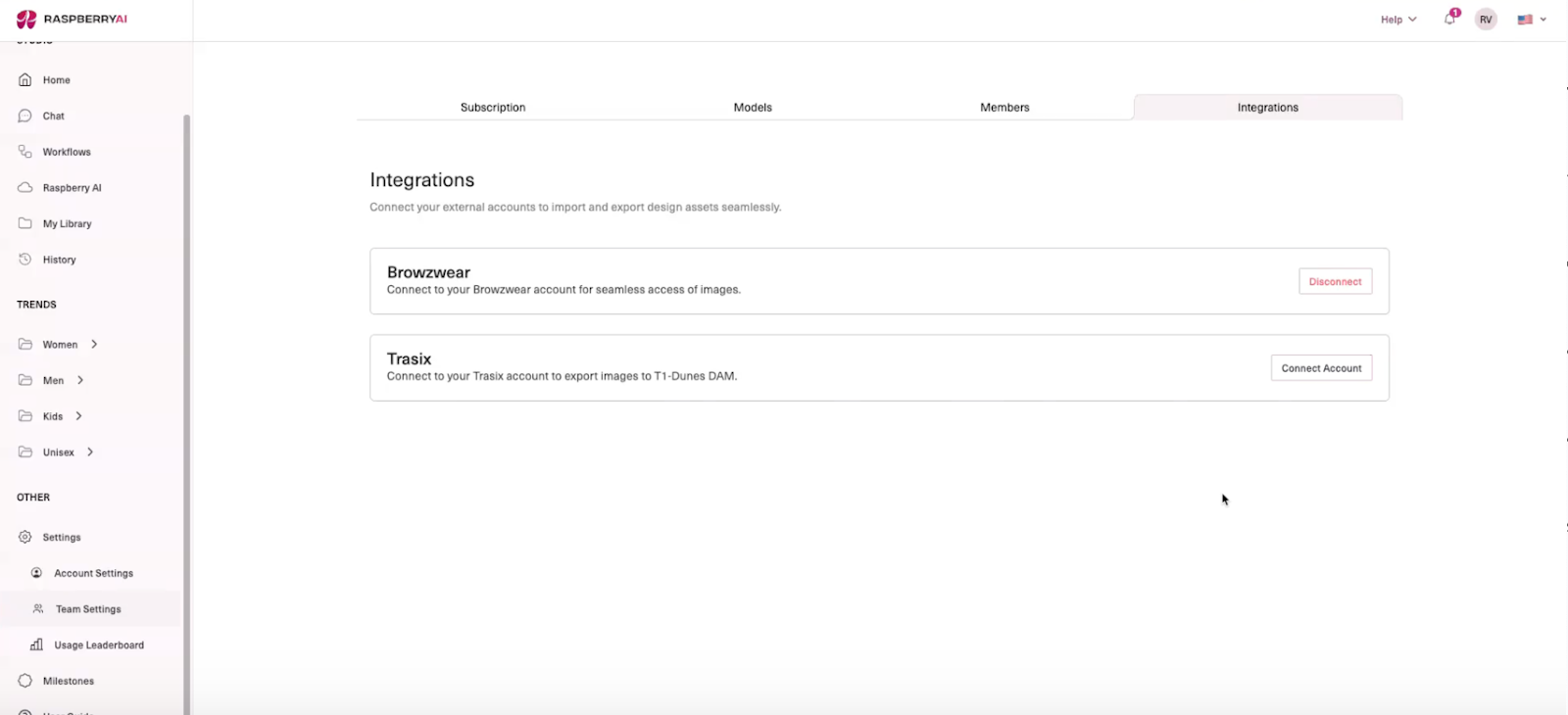Click Trasix description mentioning T1-Dunes DAM

pos(562,376)
